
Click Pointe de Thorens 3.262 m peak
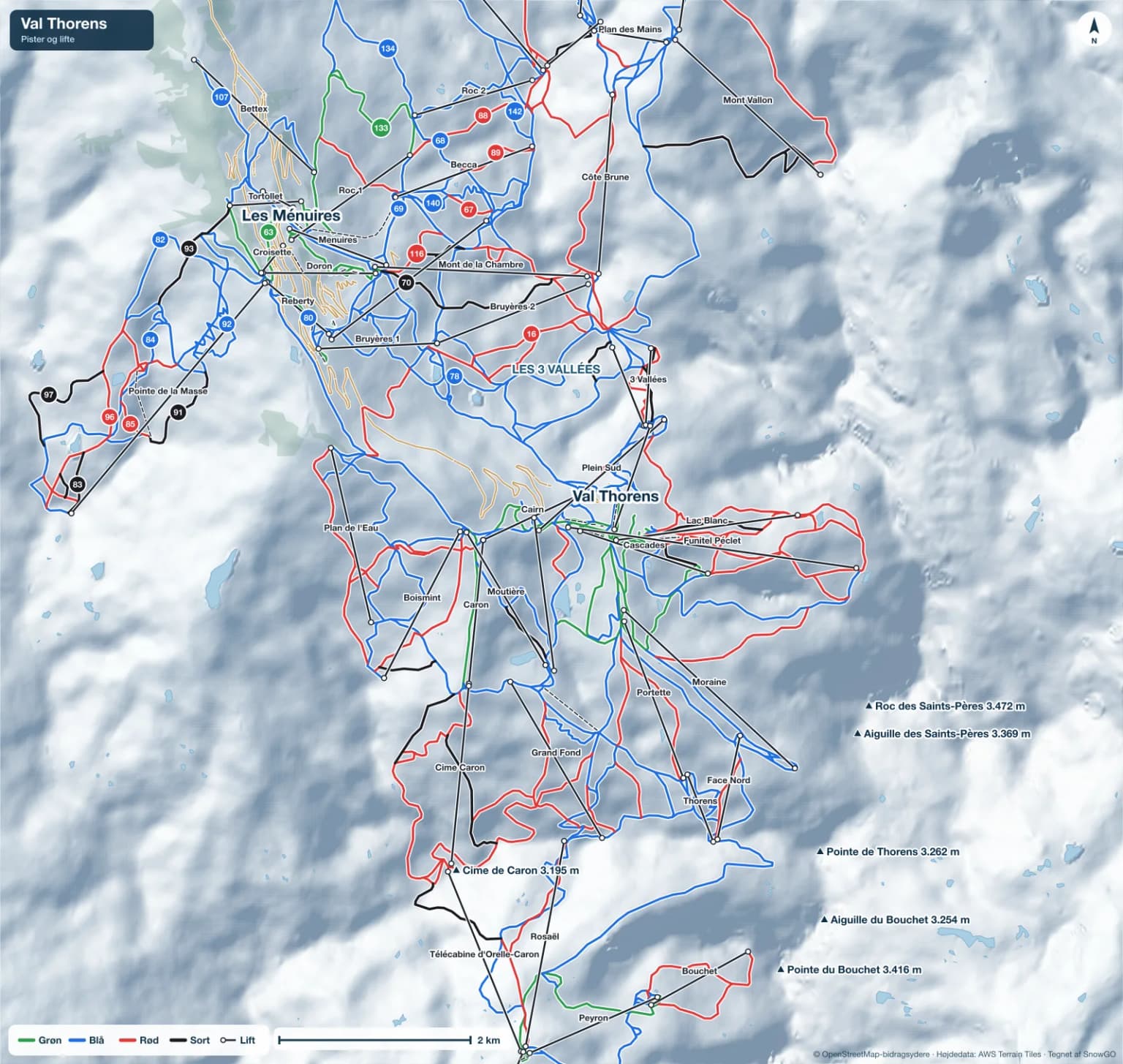point(888,852)
